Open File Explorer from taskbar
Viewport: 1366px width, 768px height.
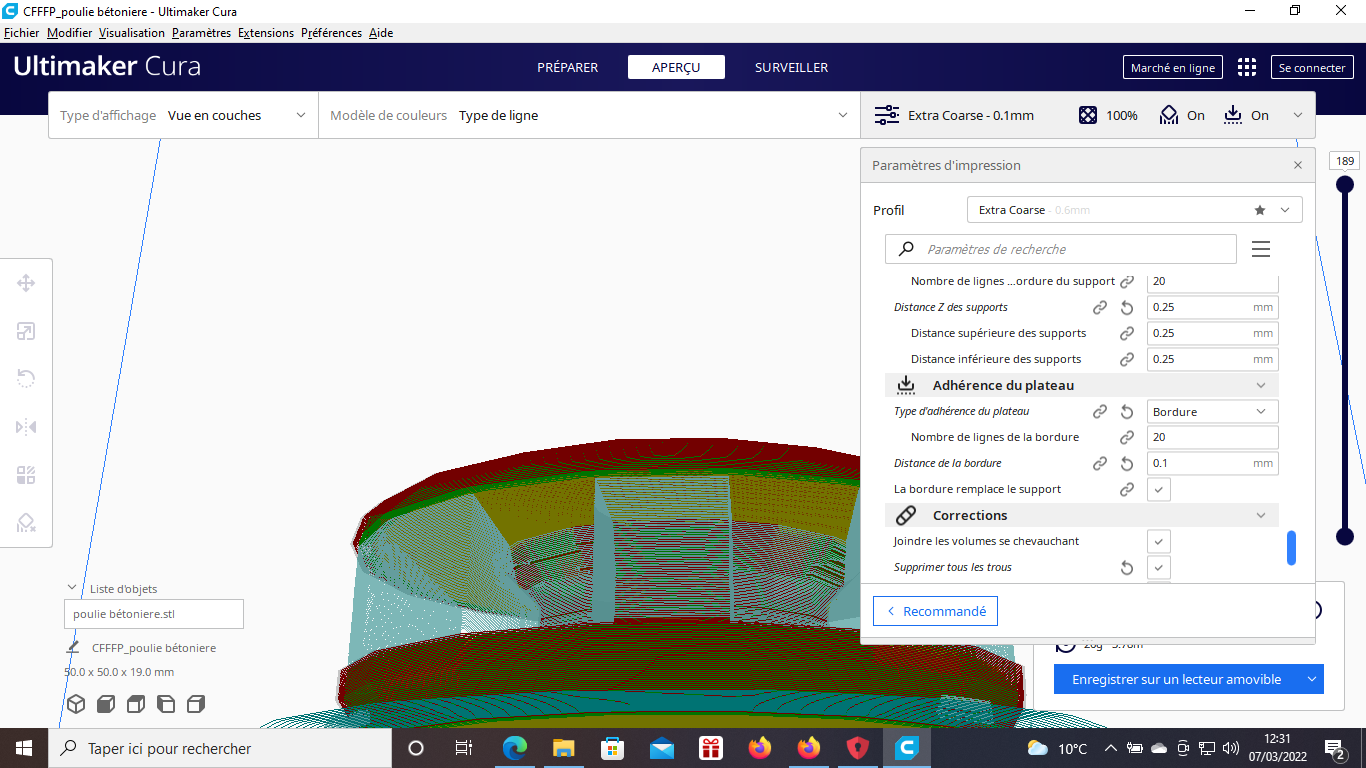564,748
